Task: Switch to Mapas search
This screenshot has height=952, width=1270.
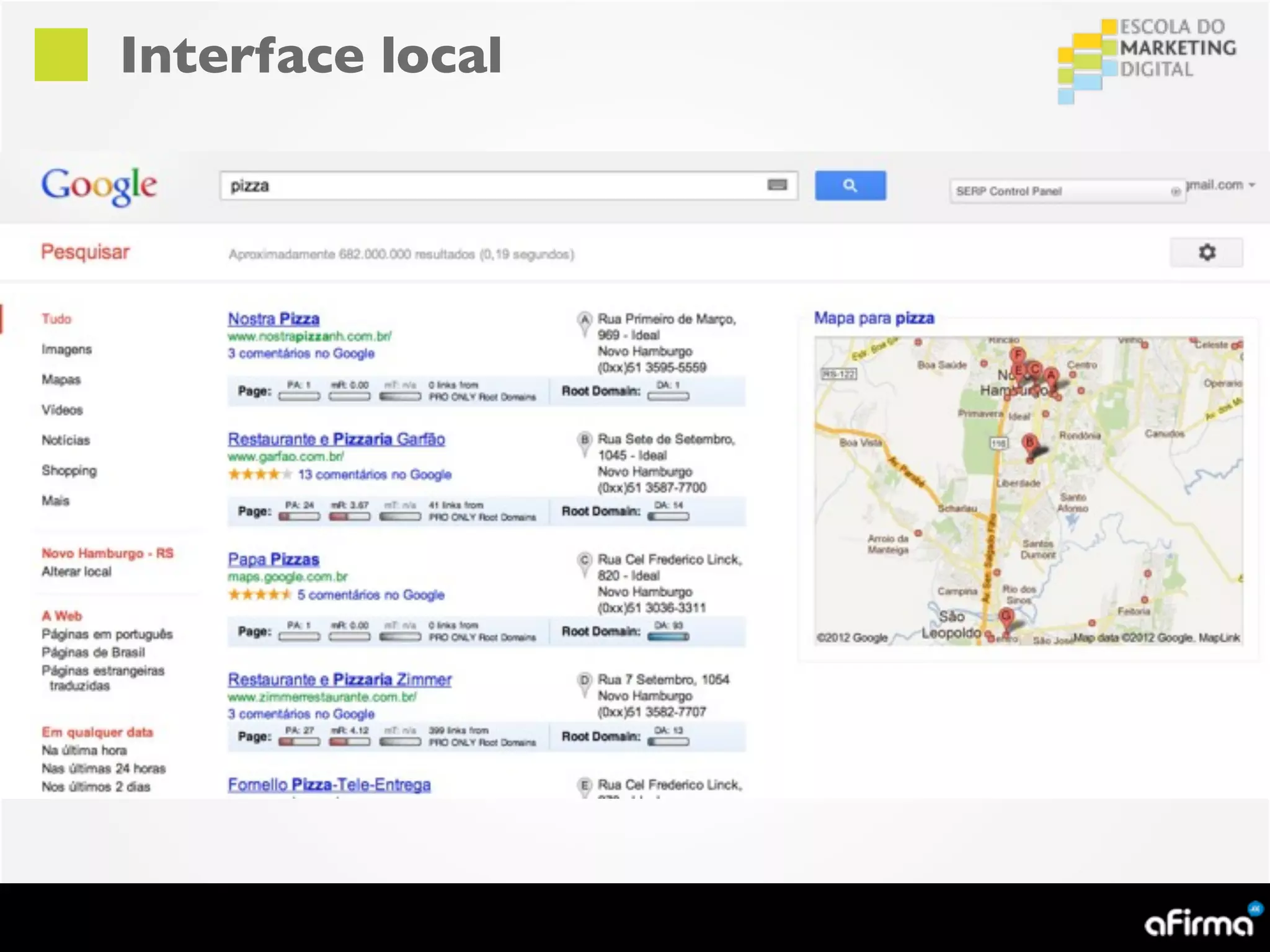Action: [61, 380]
